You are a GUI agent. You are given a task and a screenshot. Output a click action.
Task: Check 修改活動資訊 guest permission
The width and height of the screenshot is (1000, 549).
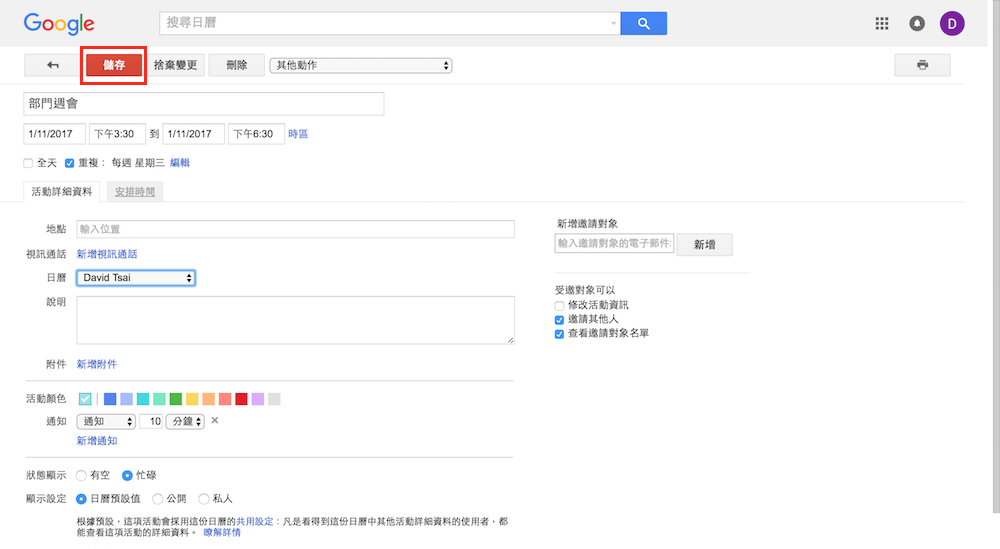pos(560,305)
